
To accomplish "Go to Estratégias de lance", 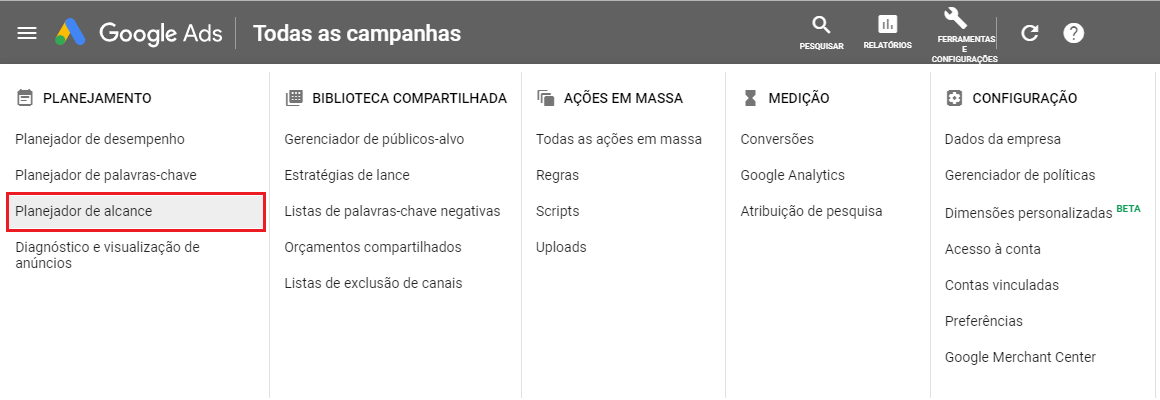I will point(347,175).
